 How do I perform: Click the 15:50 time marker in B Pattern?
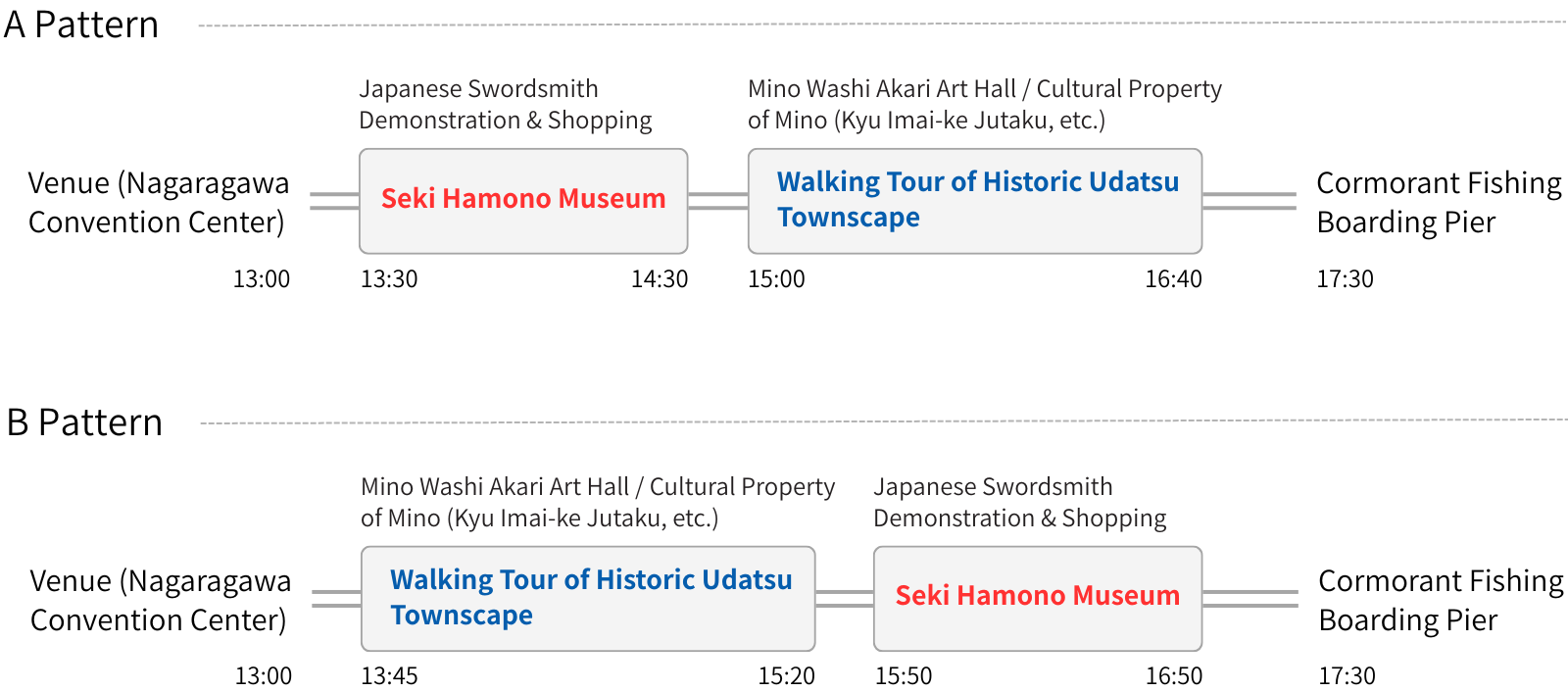click(904, 676)
